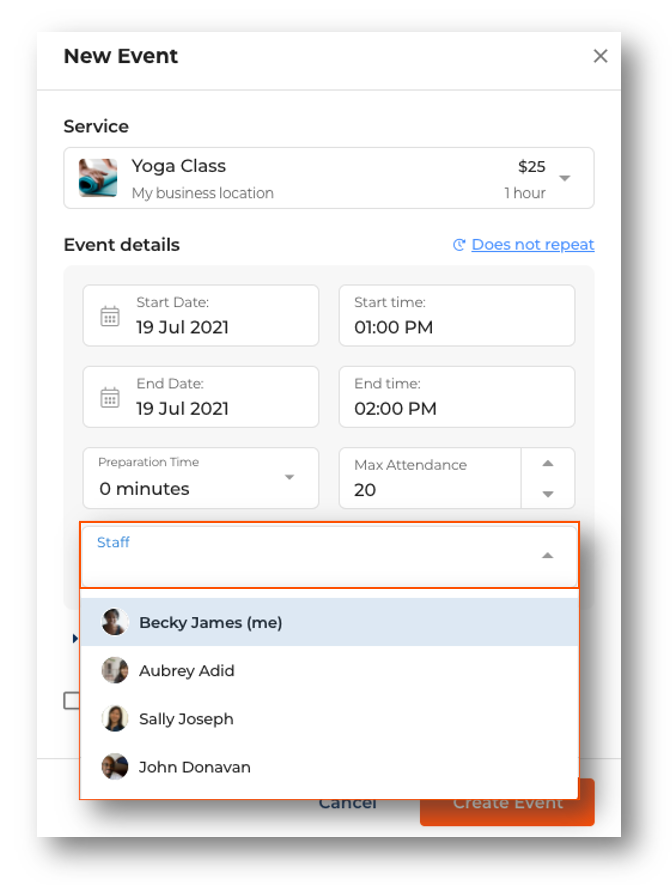Click the Start time field
The height and width of the screenshot is (885, 672).
[456, 316]
